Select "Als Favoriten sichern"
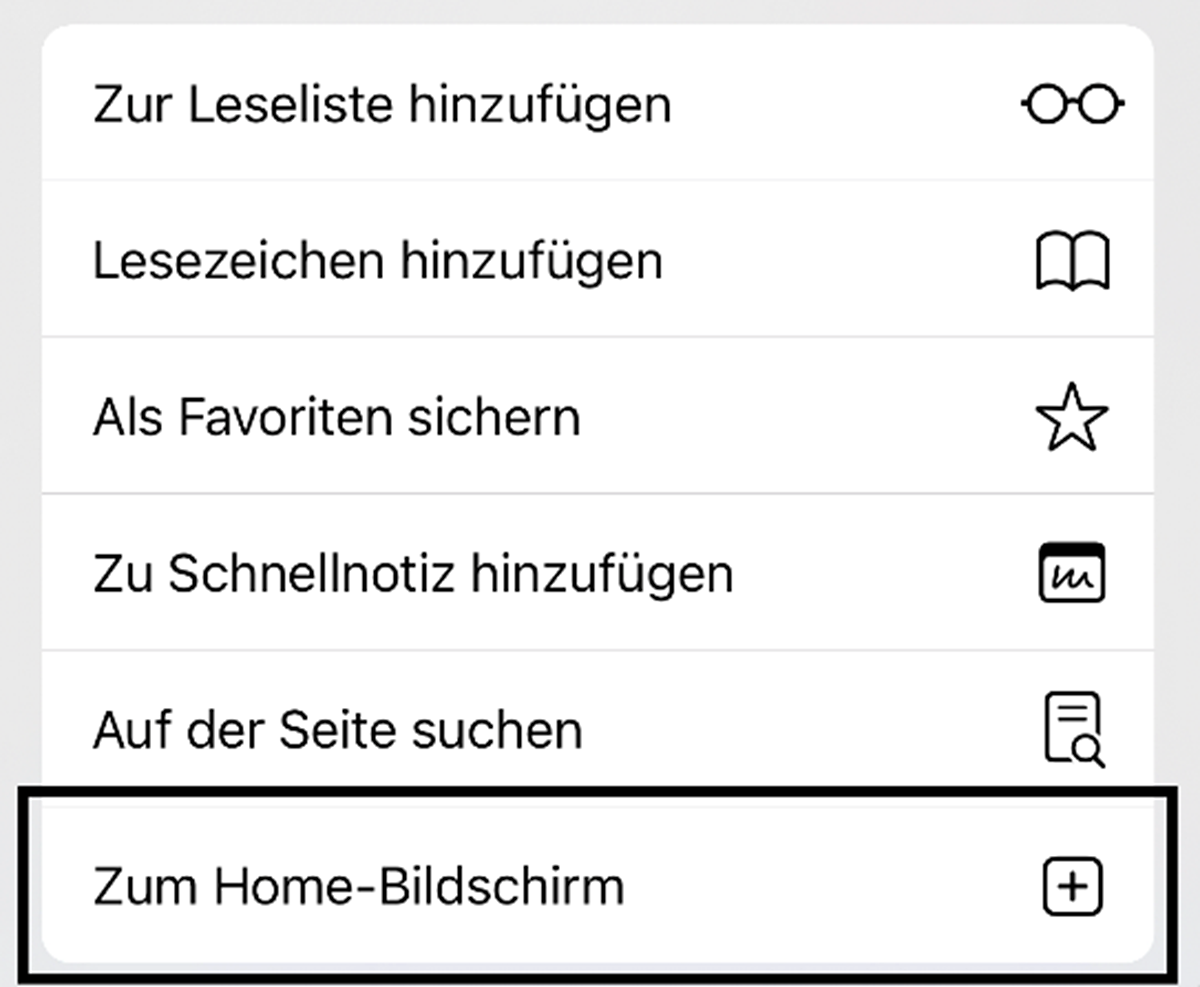The height and width of the screenshot is (987, 1200). [599, 416]
